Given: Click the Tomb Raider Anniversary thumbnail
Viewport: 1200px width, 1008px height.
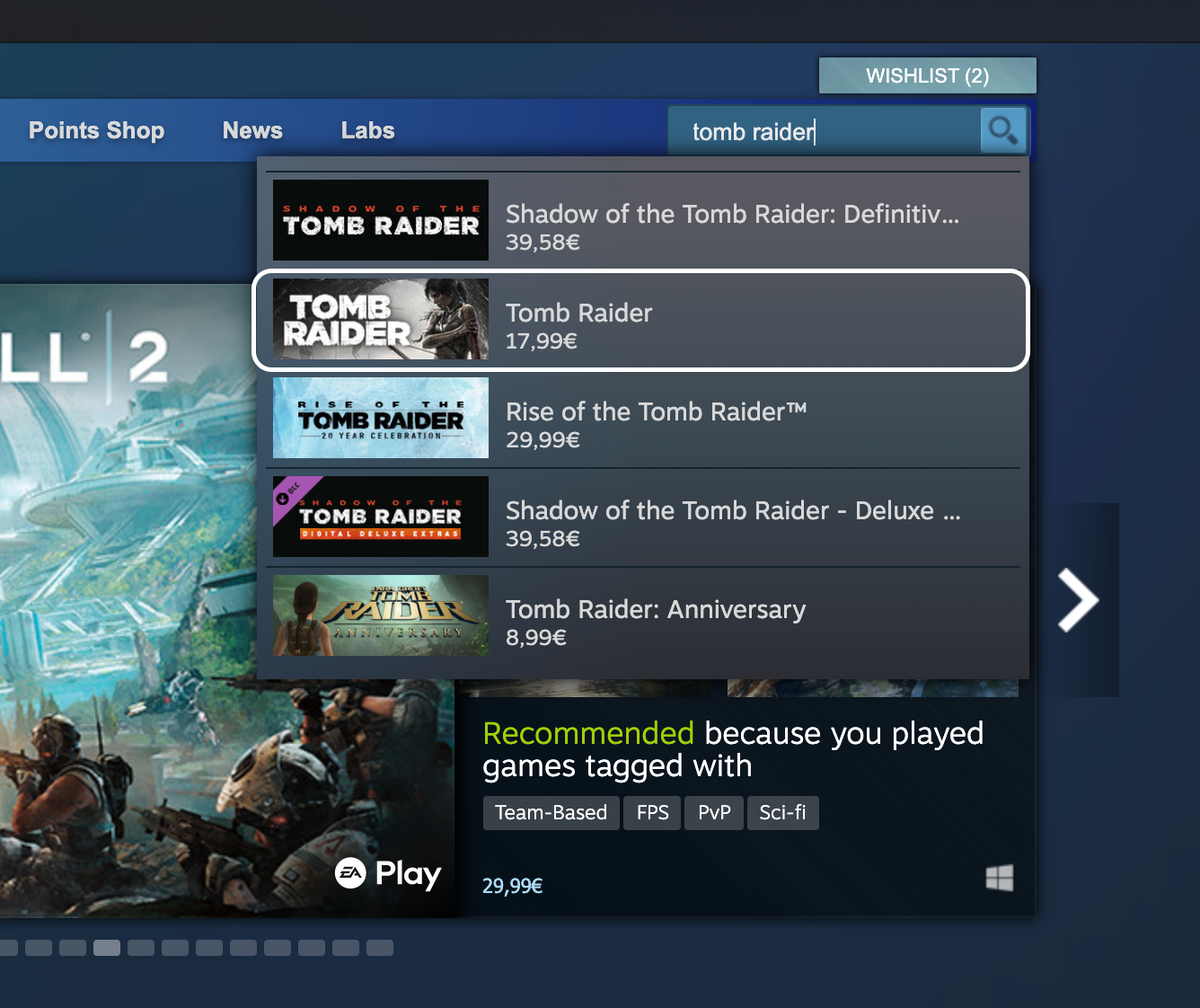Looking at the screenshot, I should click(381, 615).
